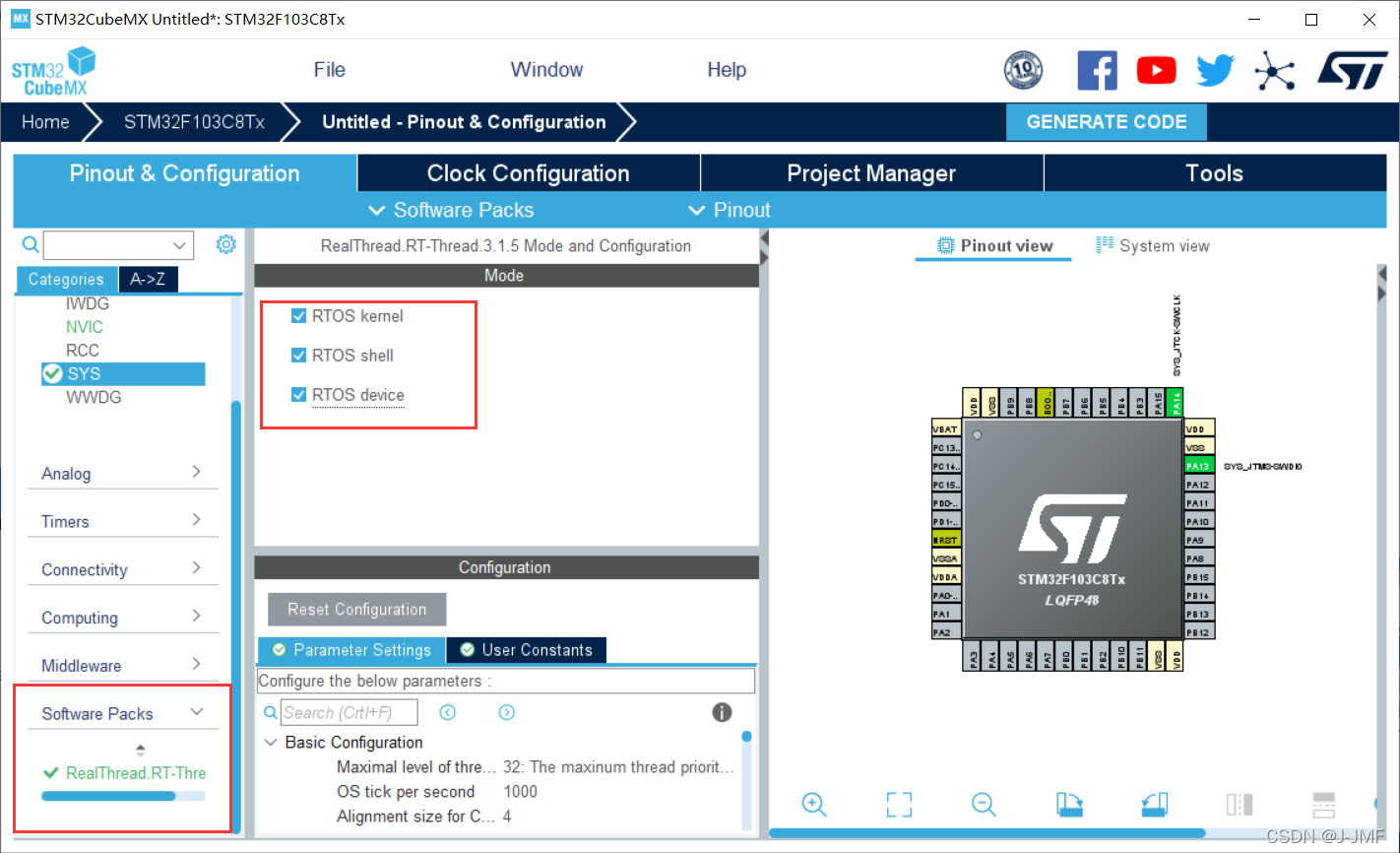Show parameter info via the 'i' icon

point(722,712)
